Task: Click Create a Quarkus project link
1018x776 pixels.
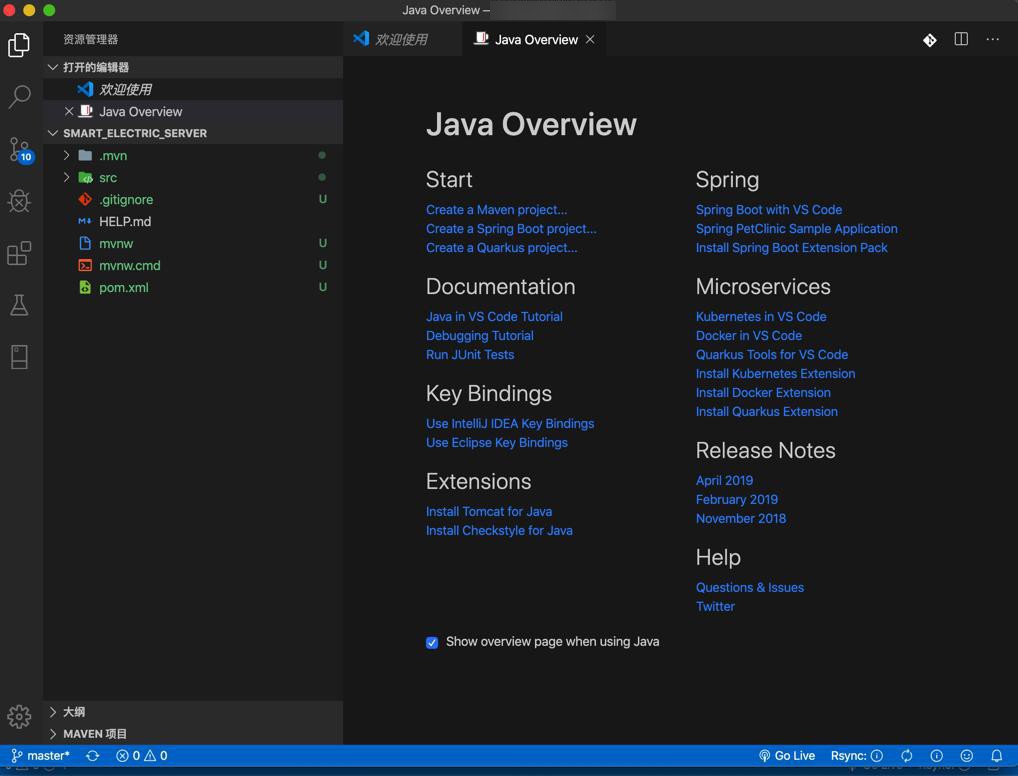Action: [501, 247]
